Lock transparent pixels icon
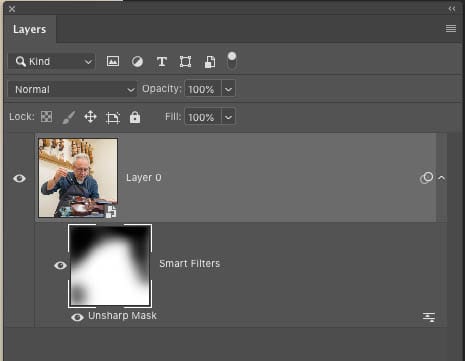 [46, 117]
